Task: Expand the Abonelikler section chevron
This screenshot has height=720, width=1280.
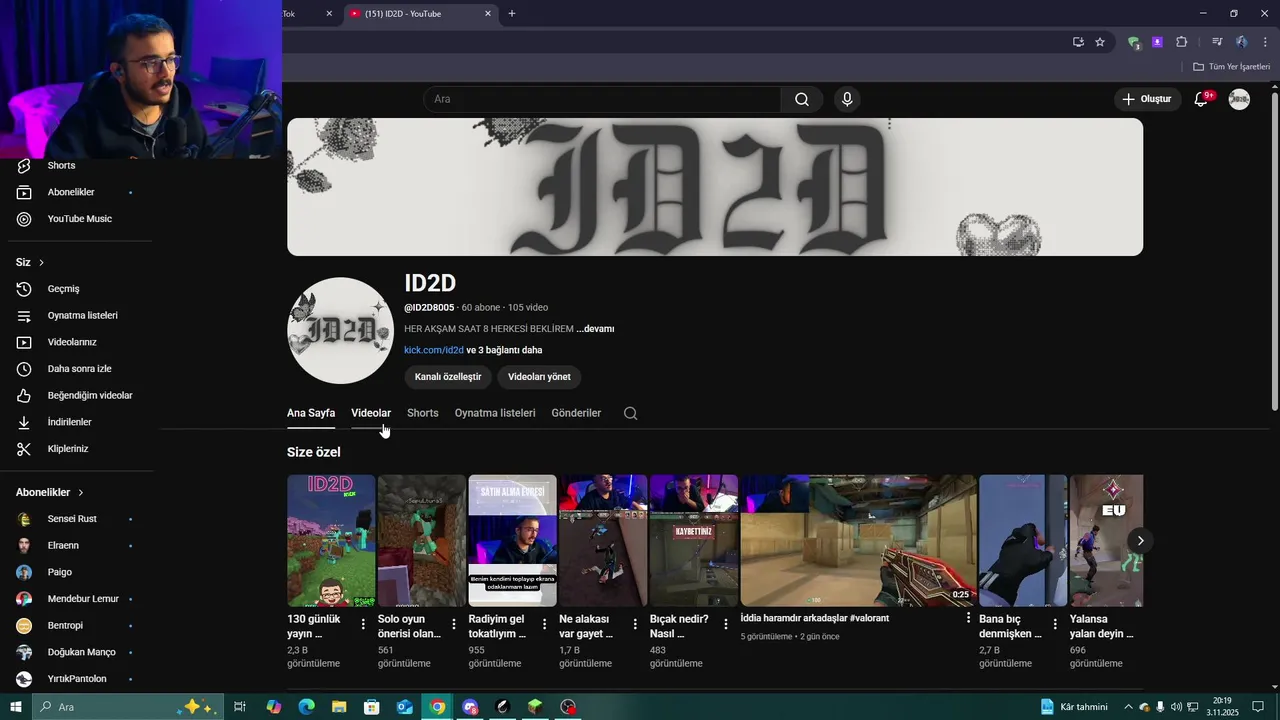Action: coord(81,493)
